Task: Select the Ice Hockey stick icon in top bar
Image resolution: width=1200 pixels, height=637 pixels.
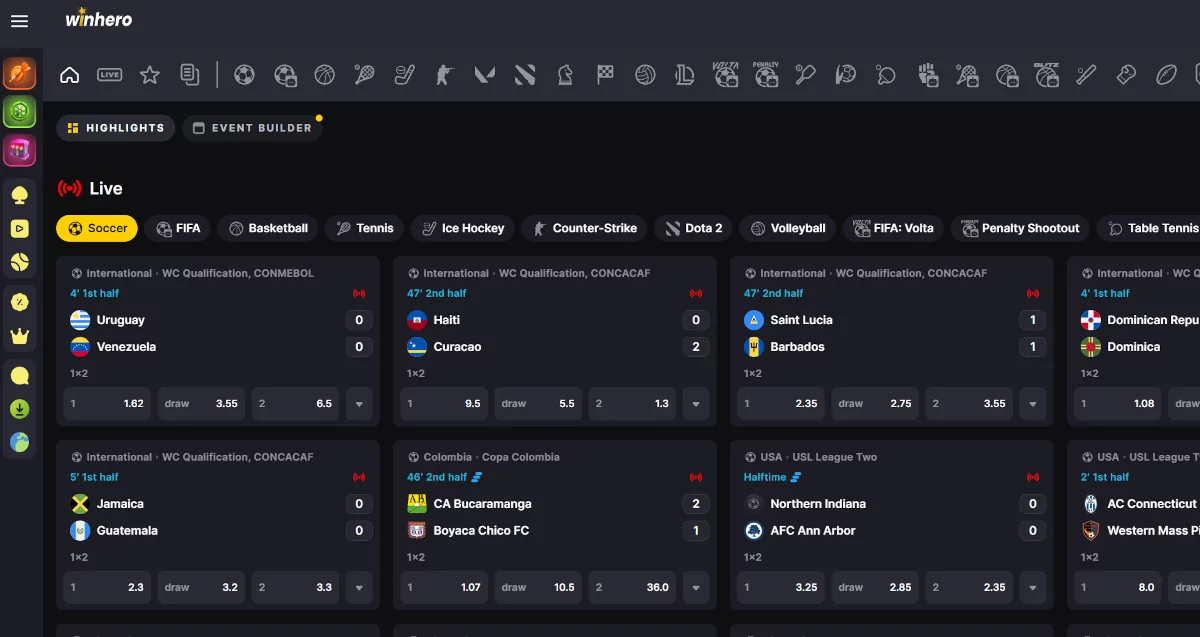Action: tap(404, 74)
